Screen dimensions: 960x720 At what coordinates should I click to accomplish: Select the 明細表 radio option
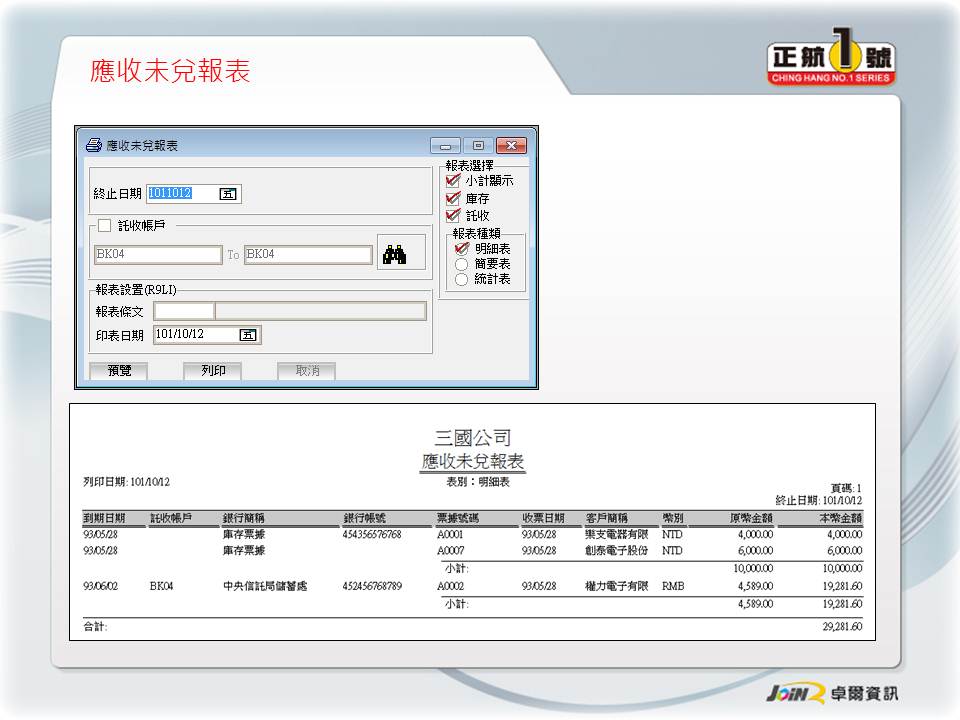tap(462, 248)
